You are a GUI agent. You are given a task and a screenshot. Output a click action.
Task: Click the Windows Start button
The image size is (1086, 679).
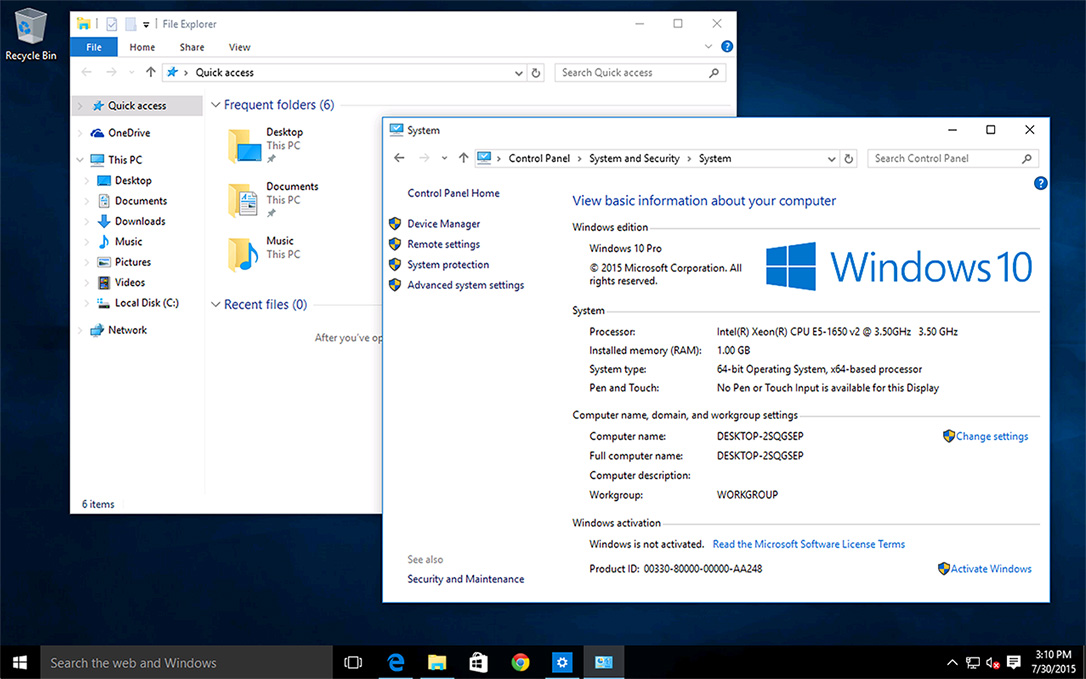tap(19, 662)
